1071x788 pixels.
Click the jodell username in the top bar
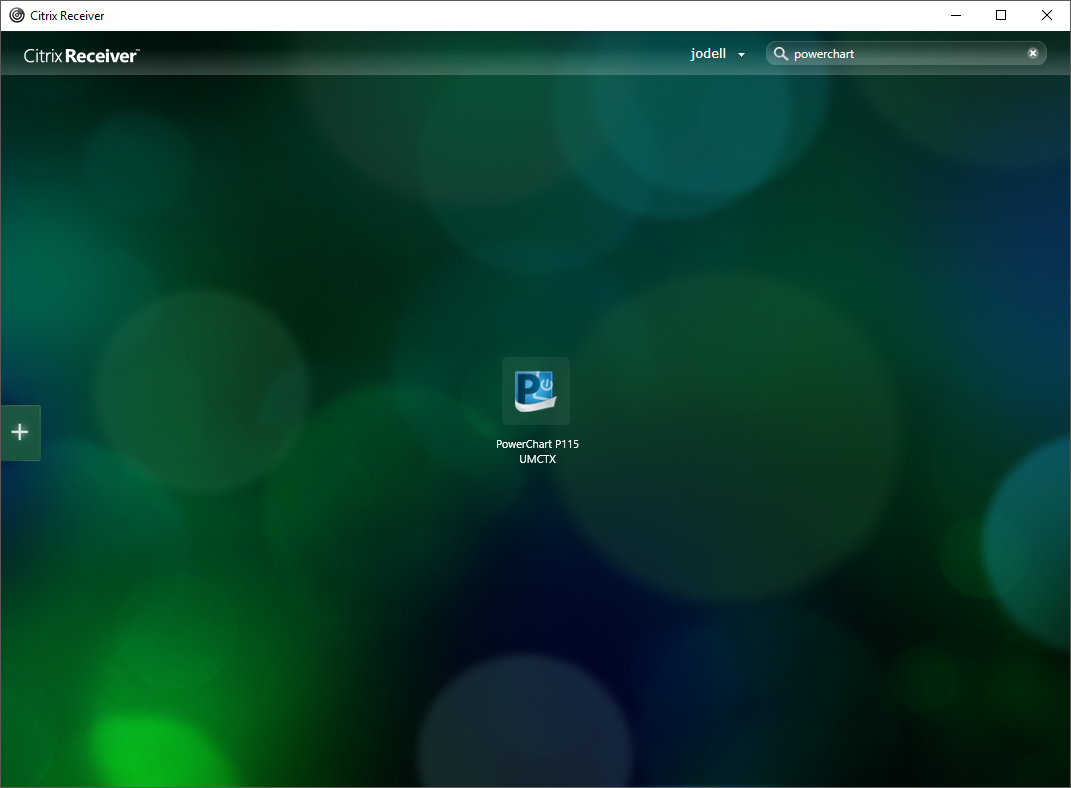[707, 54]
